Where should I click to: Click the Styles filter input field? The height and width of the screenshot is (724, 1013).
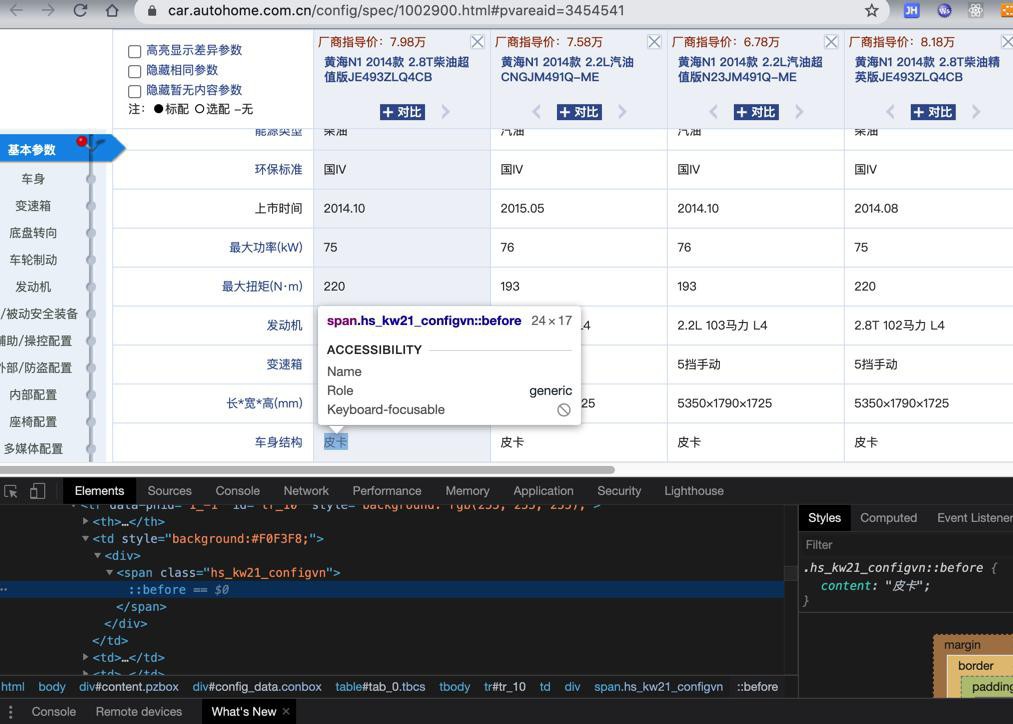[904, 544]
